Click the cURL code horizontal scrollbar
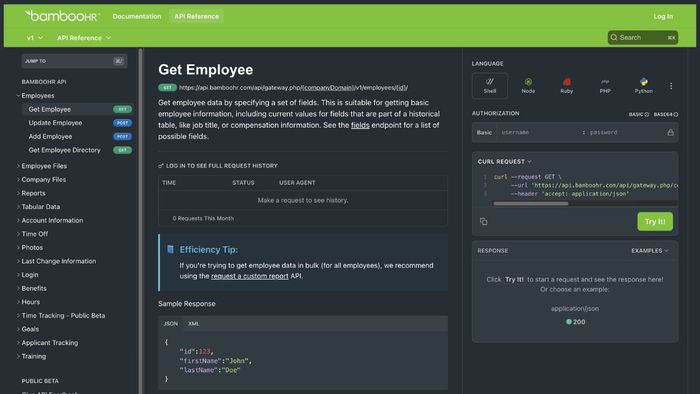The width and height of the screenshot is (700, 394). click(530, 203)
